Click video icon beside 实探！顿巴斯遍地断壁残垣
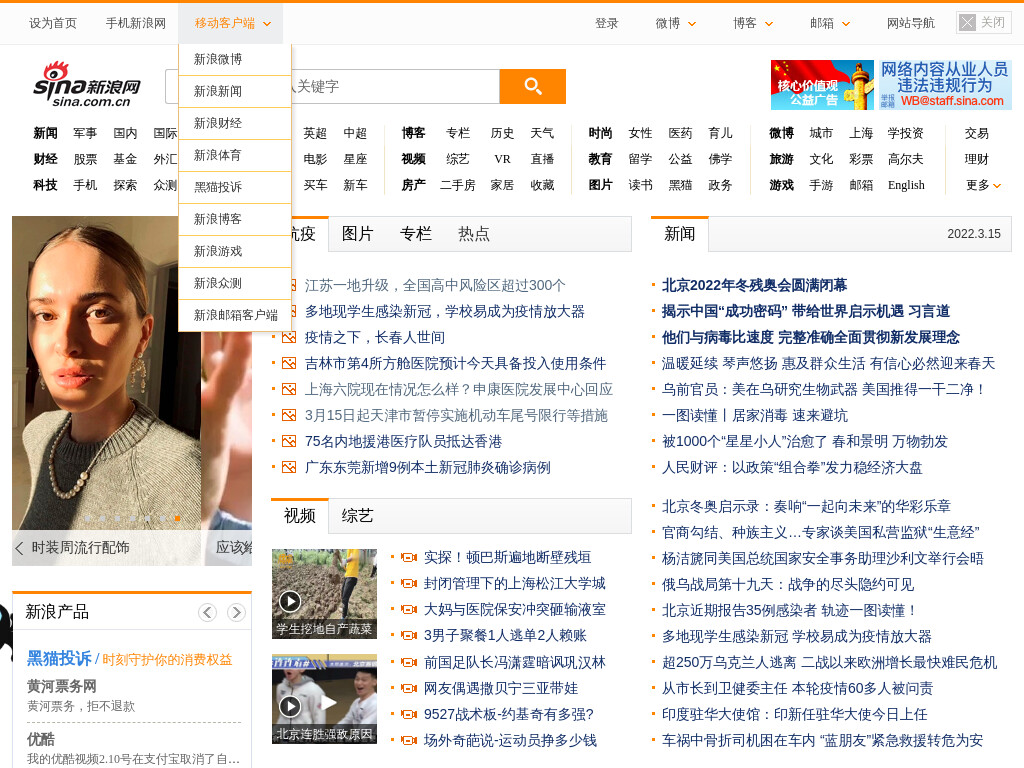1024x768 pixels. [409, 558]
